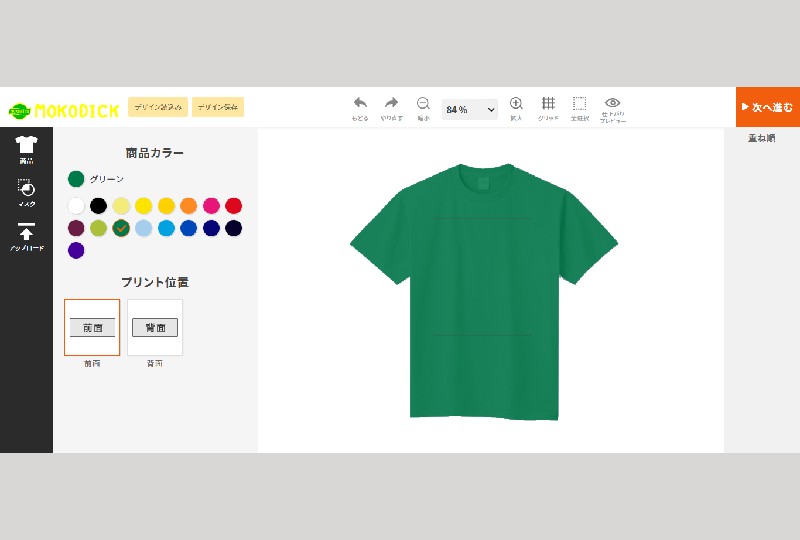
Task: Click the MOKODICK logo
Action: click(x=64, y=110)
